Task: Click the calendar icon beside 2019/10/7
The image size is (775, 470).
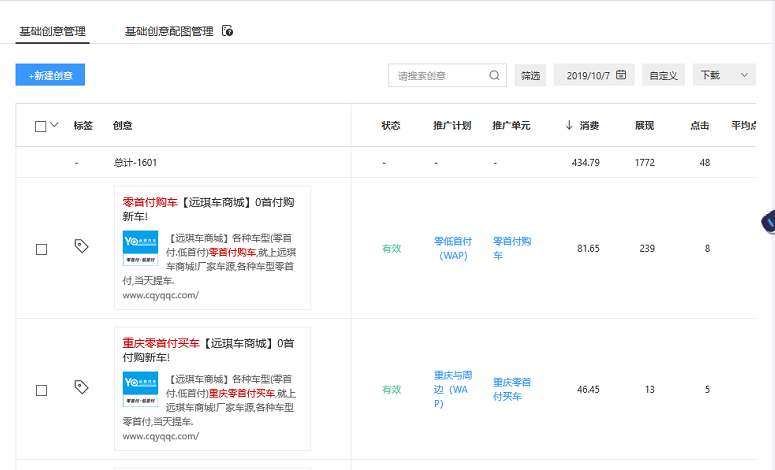Action: pos(621,75)
